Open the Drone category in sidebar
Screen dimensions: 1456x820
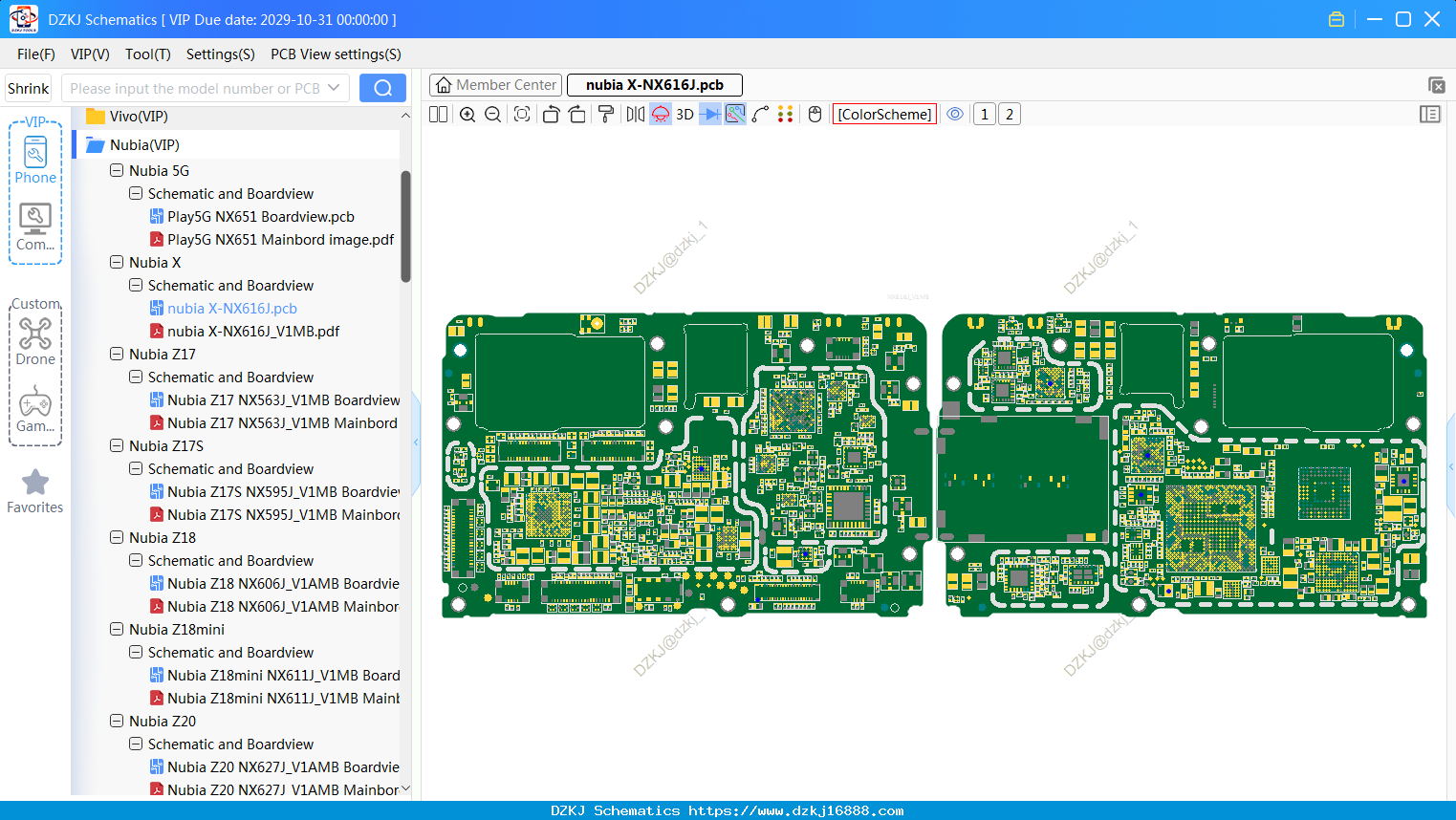coord(35,341)
